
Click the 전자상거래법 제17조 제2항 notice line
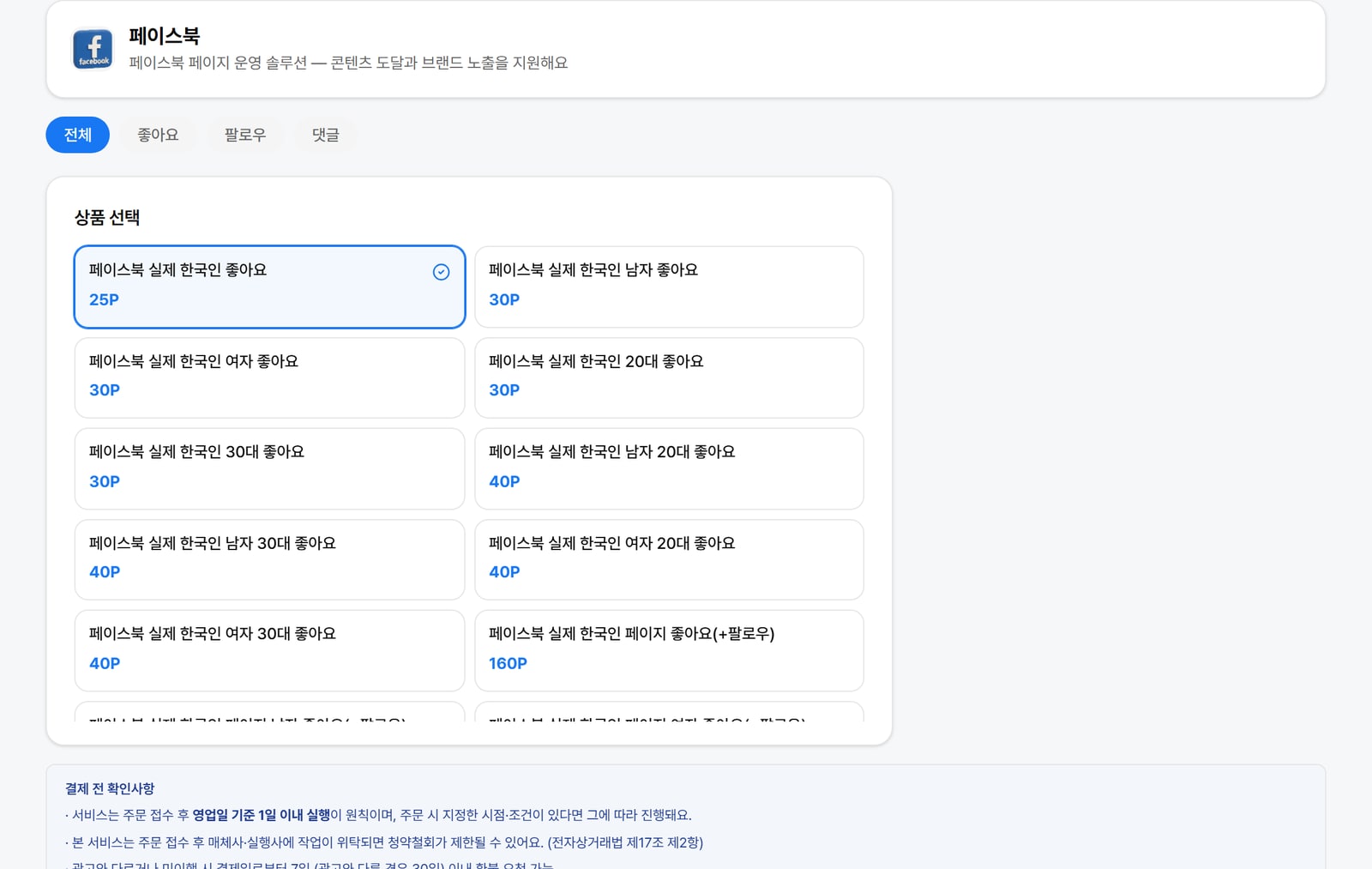click(384, 842)
